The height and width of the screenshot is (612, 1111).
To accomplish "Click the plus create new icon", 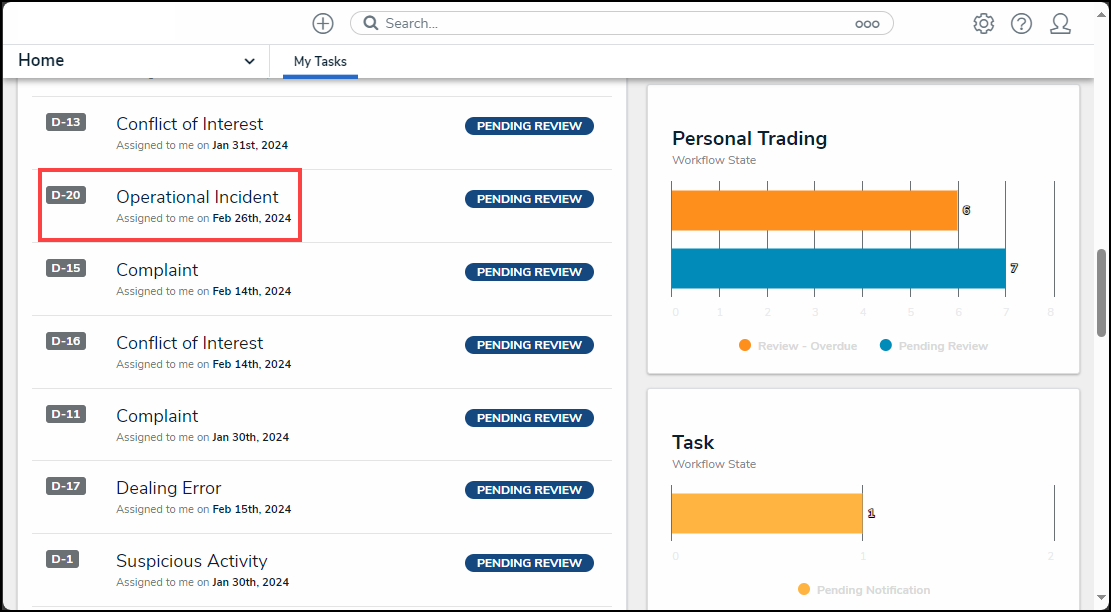I will point(322,23).
